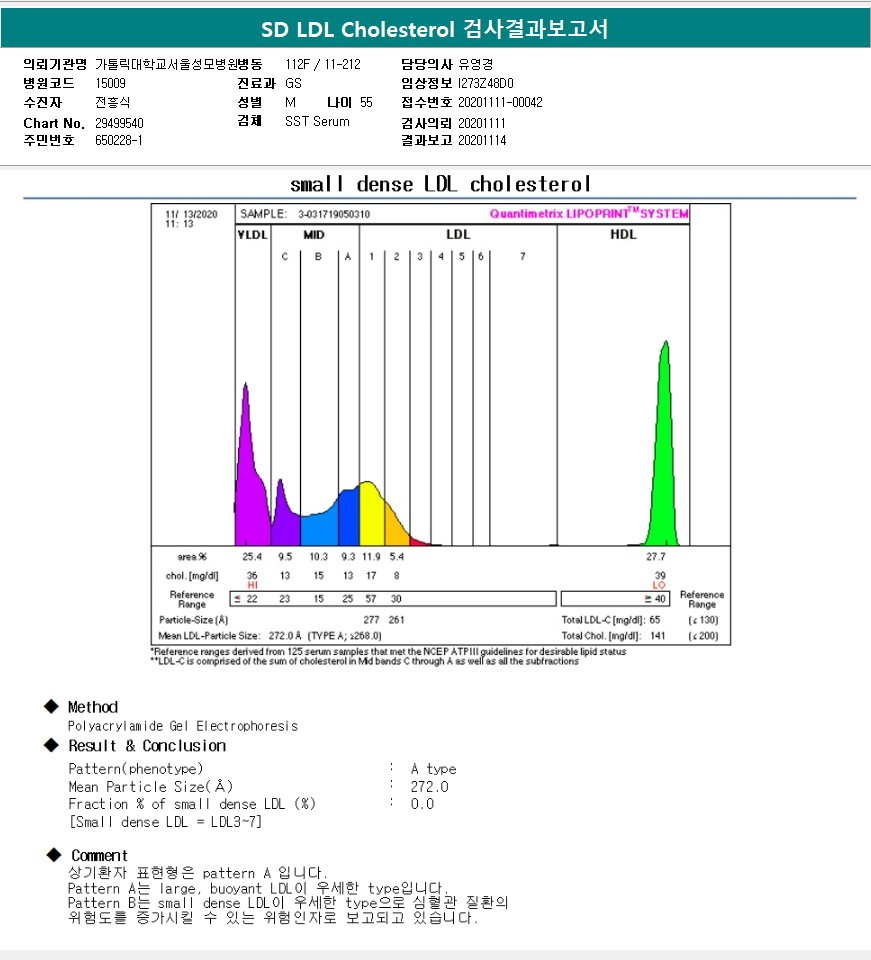The width and height of the screenshot is (871, 960).
Task: Select clinical info code 'I273Z48D0'
Action: coord(485,83)
